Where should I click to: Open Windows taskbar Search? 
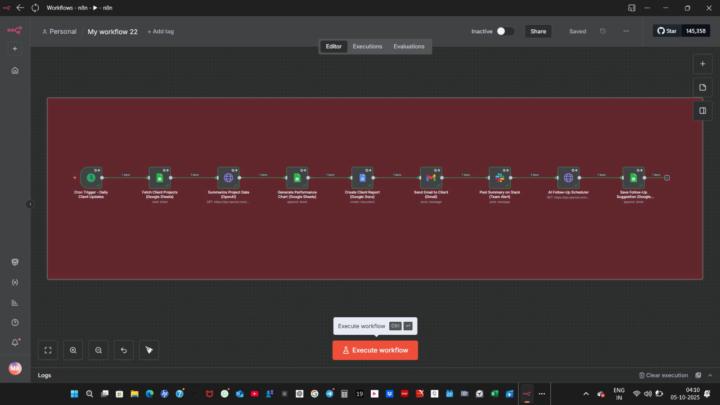(x=90, y=394)
